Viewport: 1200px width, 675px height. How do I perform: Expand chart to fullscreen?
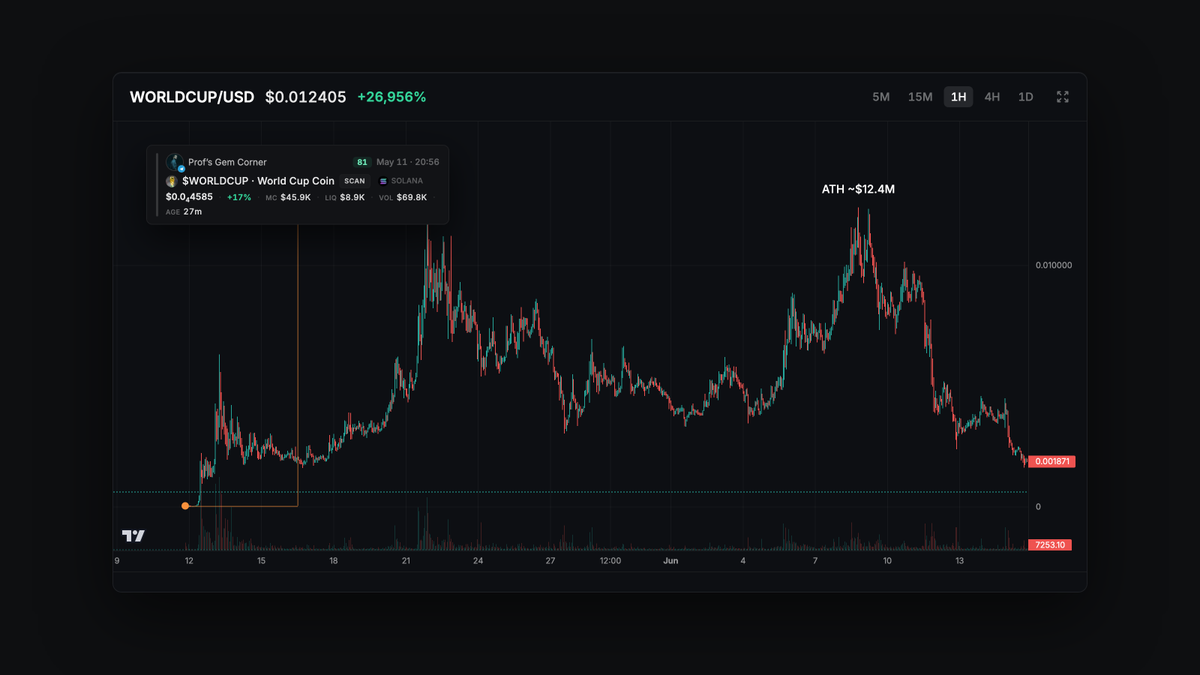tap(1063, 97)
